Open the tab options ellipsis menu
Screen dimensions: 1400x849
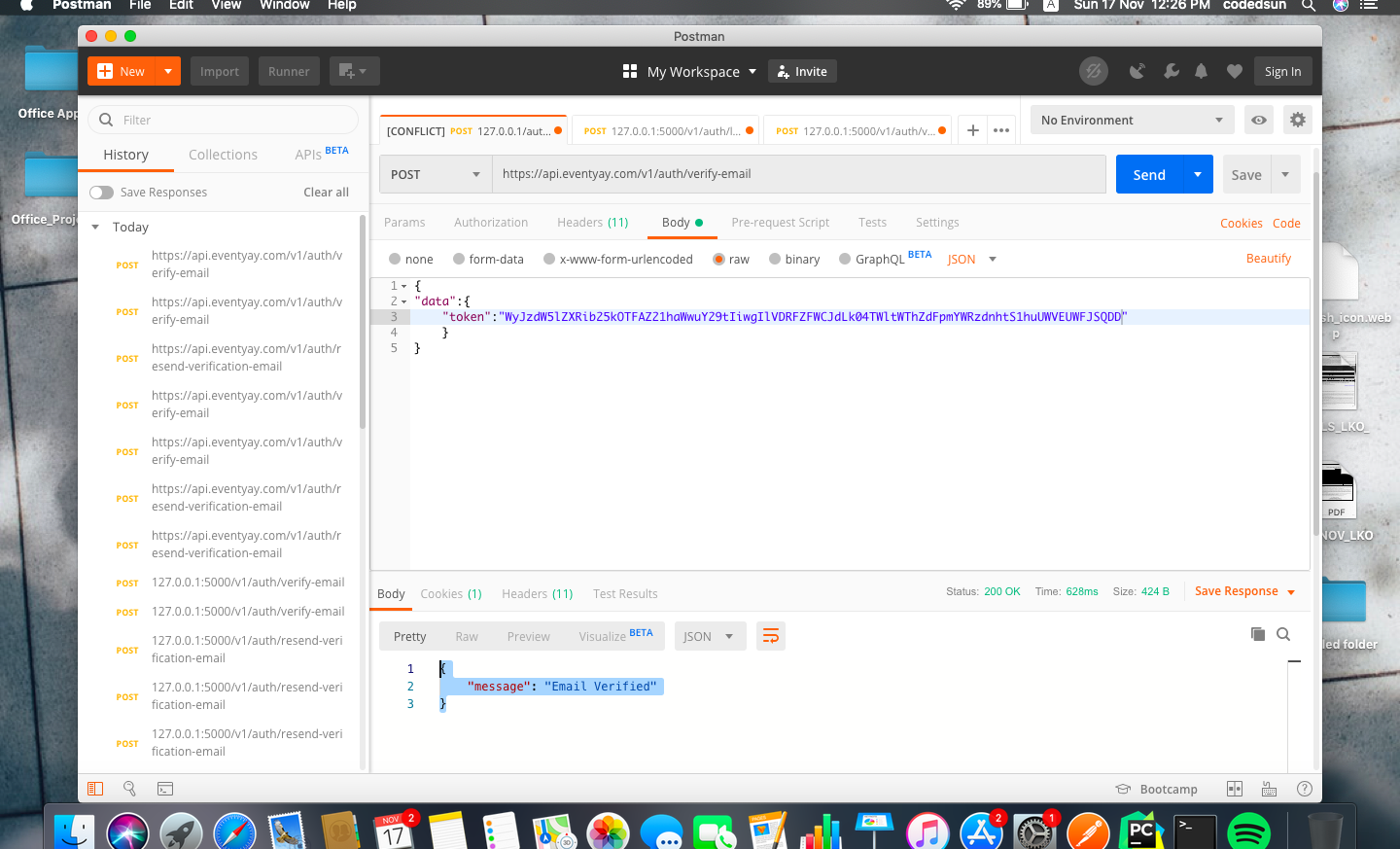click(x=1001, y=130)
